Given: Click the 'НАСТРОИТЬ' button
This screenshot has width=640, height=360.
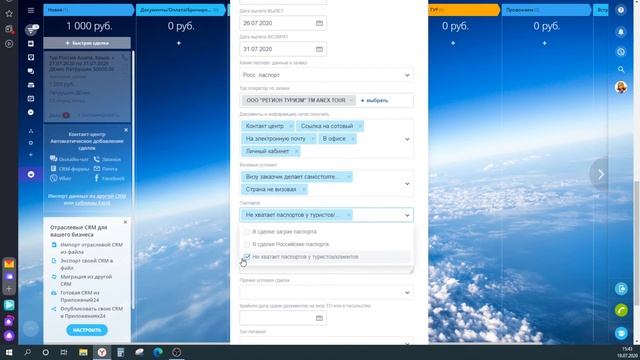Looking at the screenshot, I should (x=87, y=330).
